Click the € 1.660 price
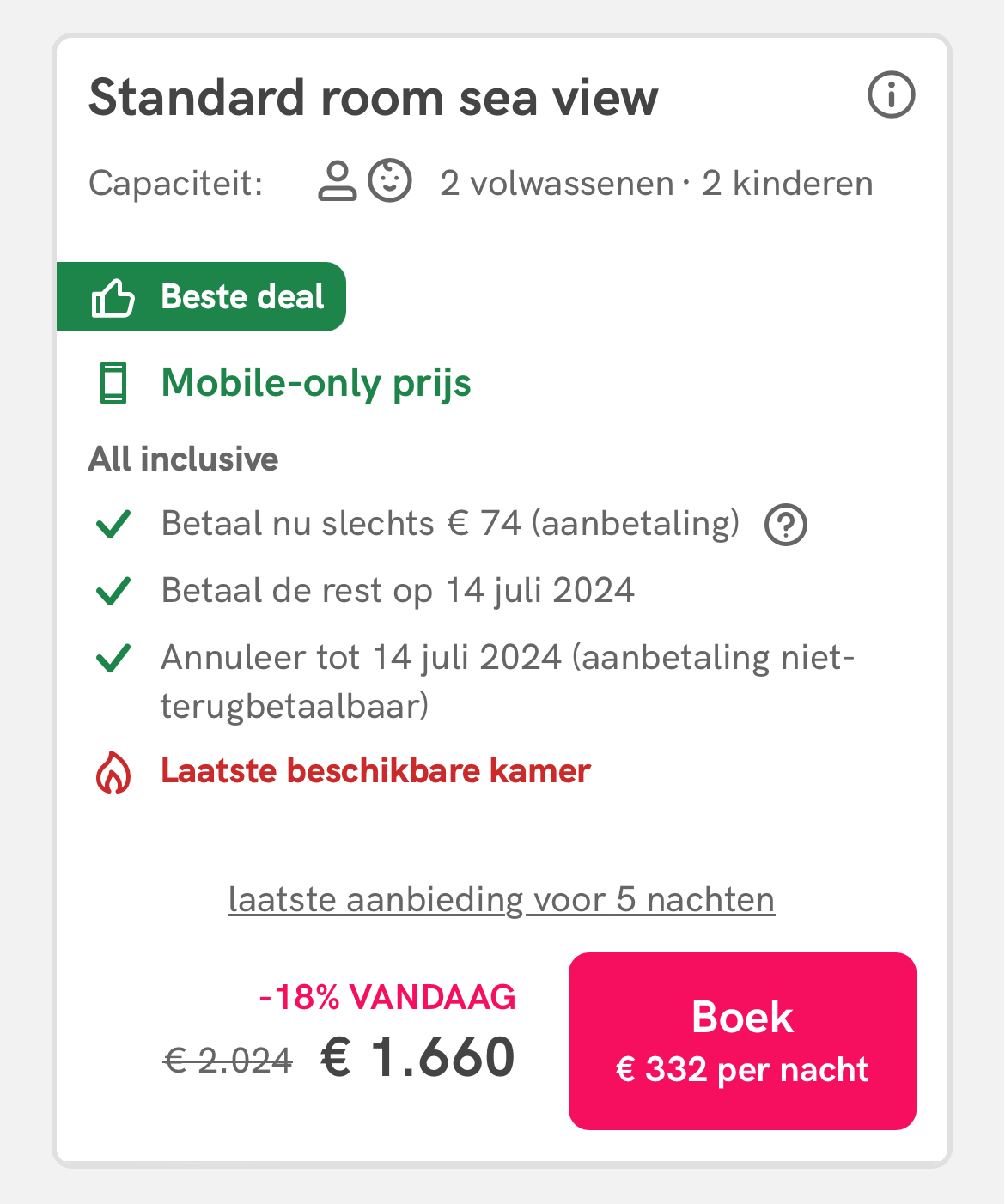The image size is (1005, 1204). [x=418, y=1057]
